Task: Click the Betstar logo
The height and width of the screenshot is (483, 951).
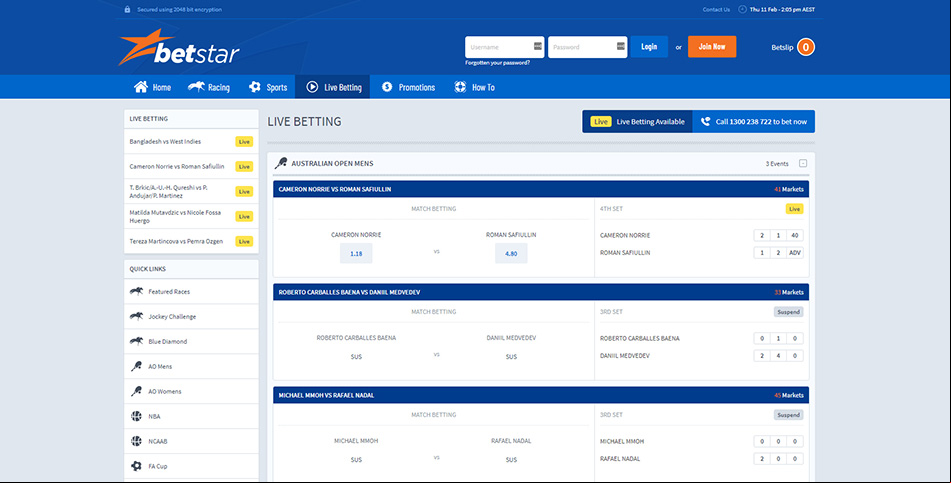Action: pos(179,47)
